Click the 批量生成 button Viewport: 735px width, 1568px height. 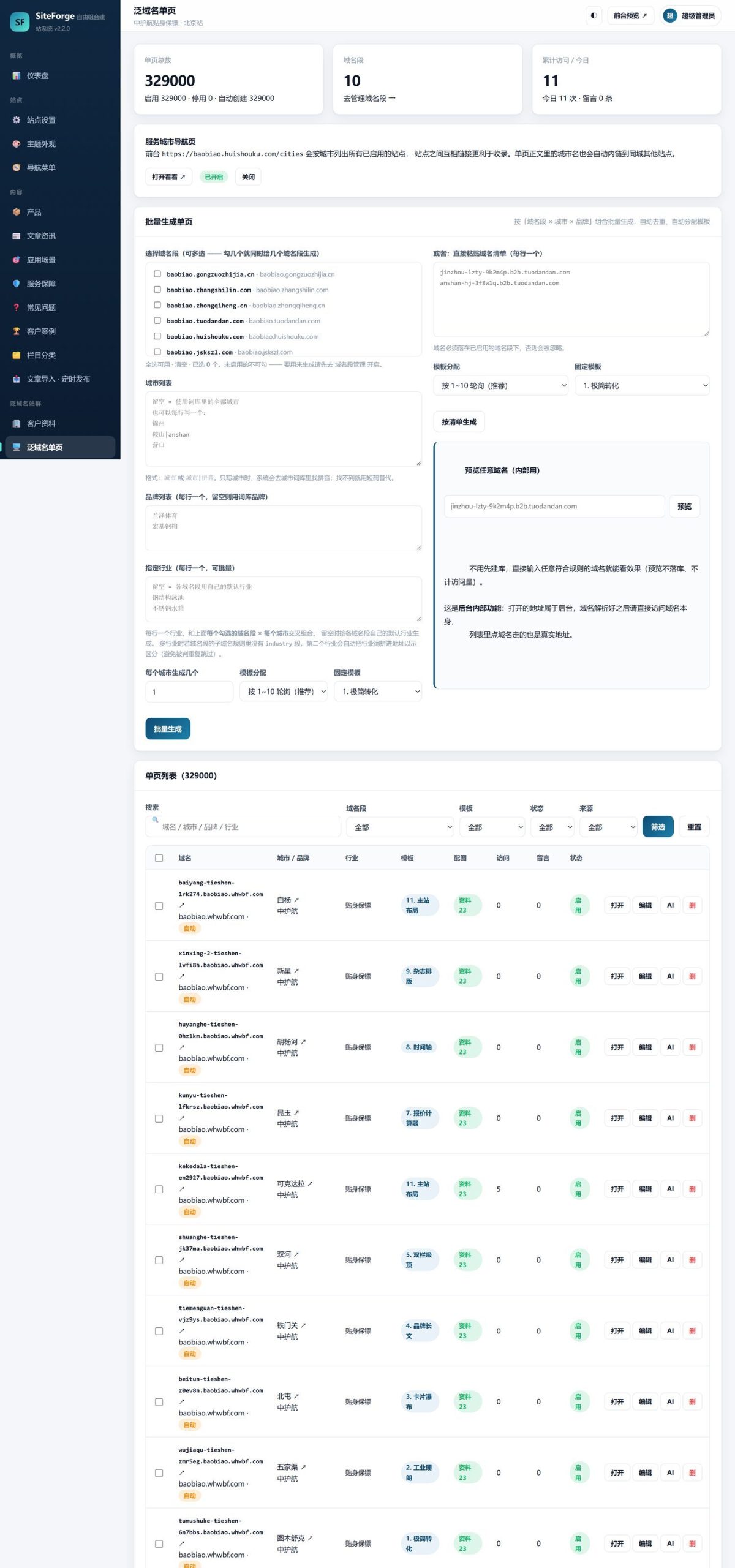pyautogui.click(x=168, y=729)
